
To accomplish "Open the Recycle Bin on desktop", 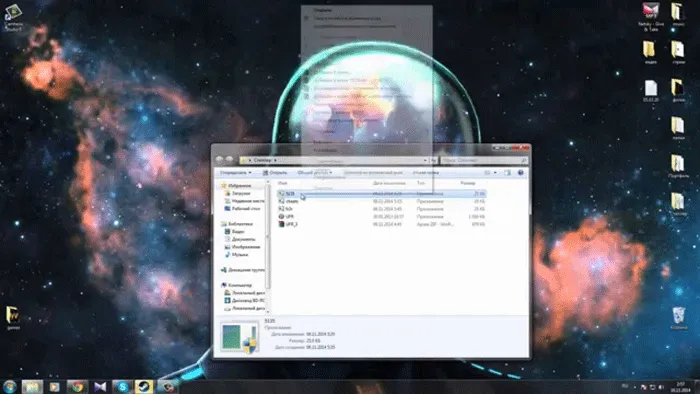I will [x=679, y=318].
